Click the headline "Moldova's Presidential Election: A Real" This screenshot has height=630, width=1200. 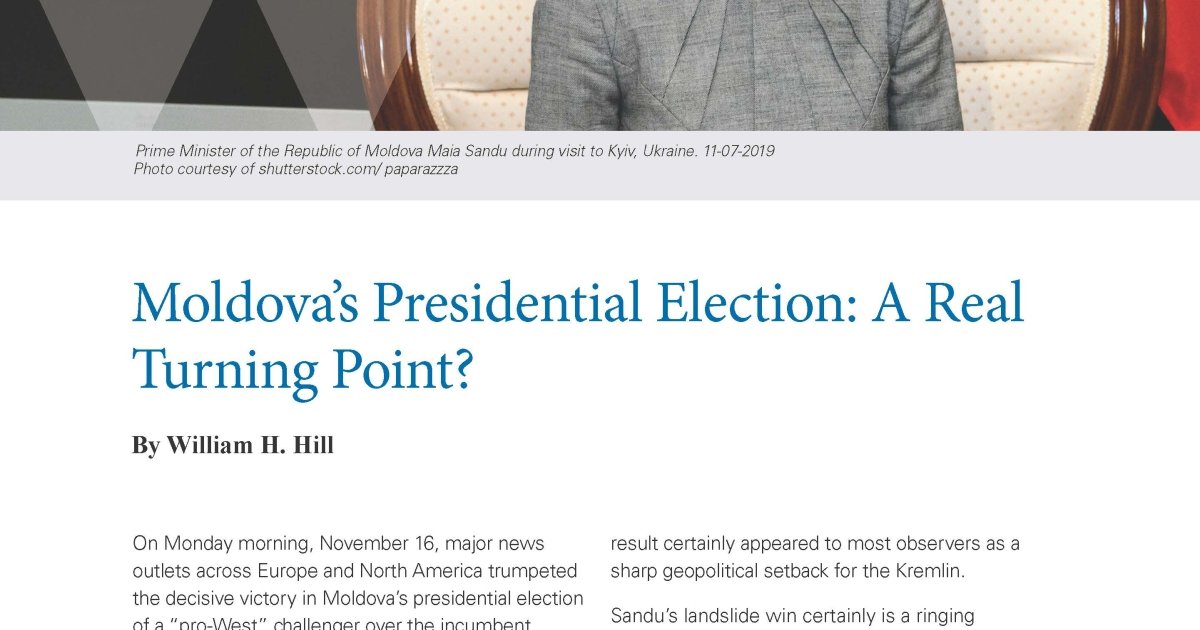pos(578,303)
